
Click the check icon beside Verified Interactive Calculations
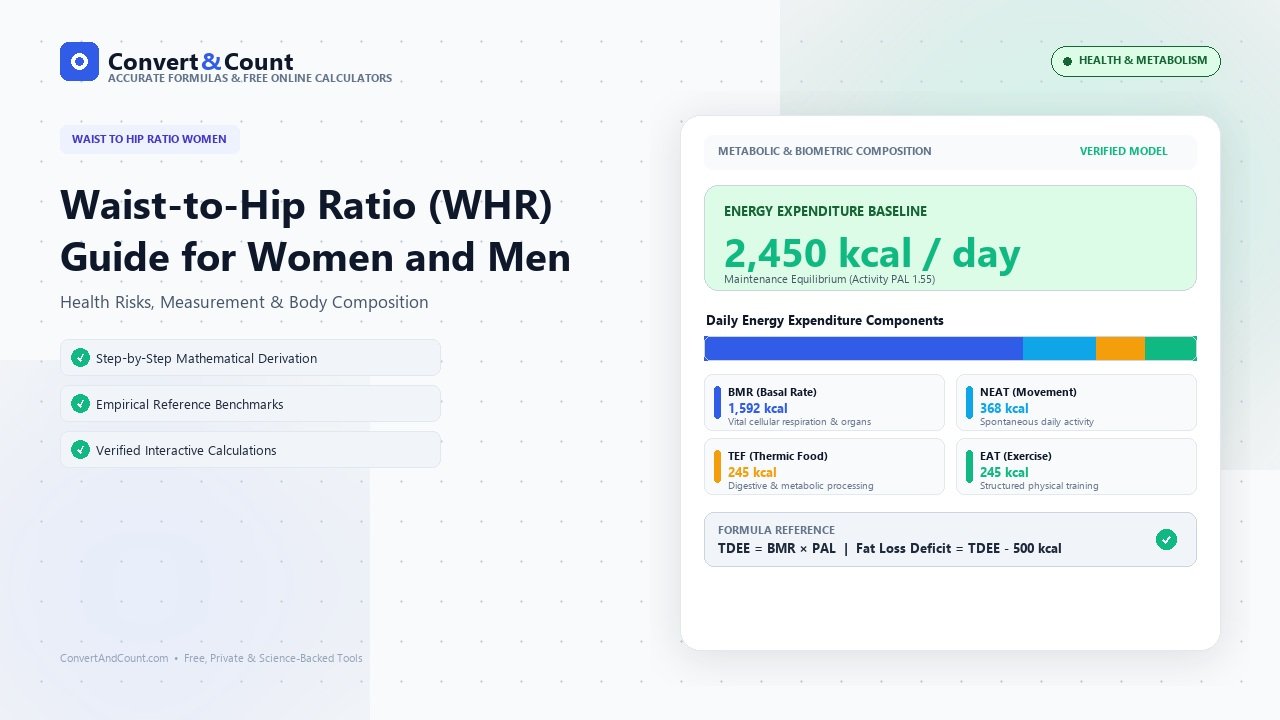(80, 450)
